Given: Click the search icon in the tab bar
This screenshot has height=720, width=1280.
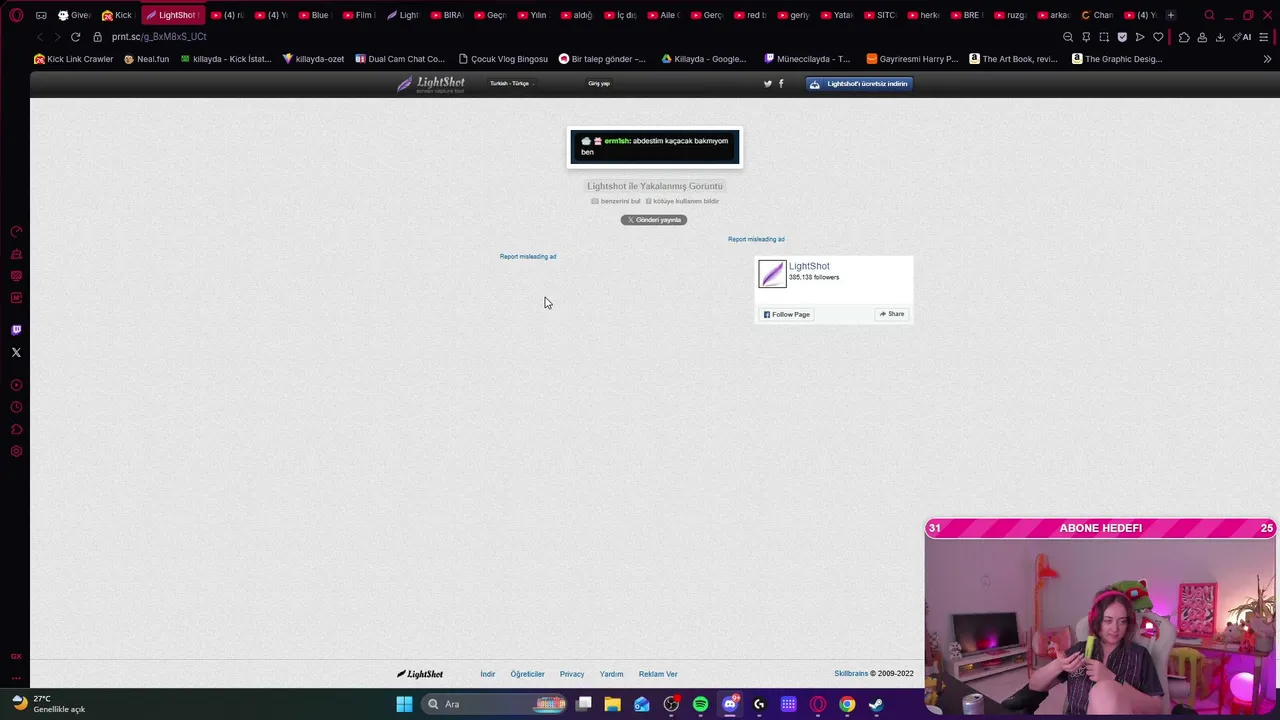Looking at the screenshot, I should pos(1209,15).
